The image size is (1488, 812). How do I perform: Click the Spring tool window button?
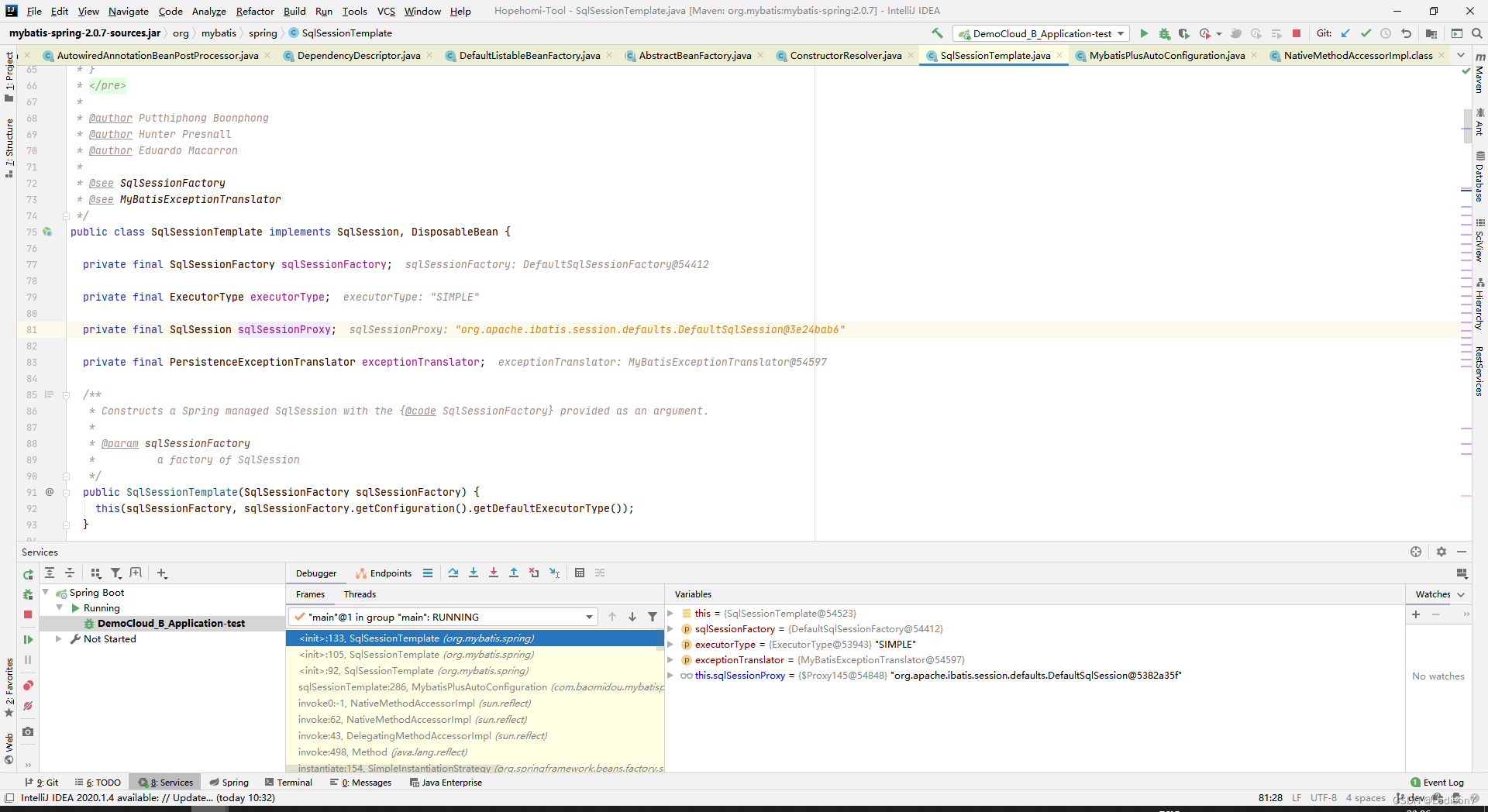229,783
